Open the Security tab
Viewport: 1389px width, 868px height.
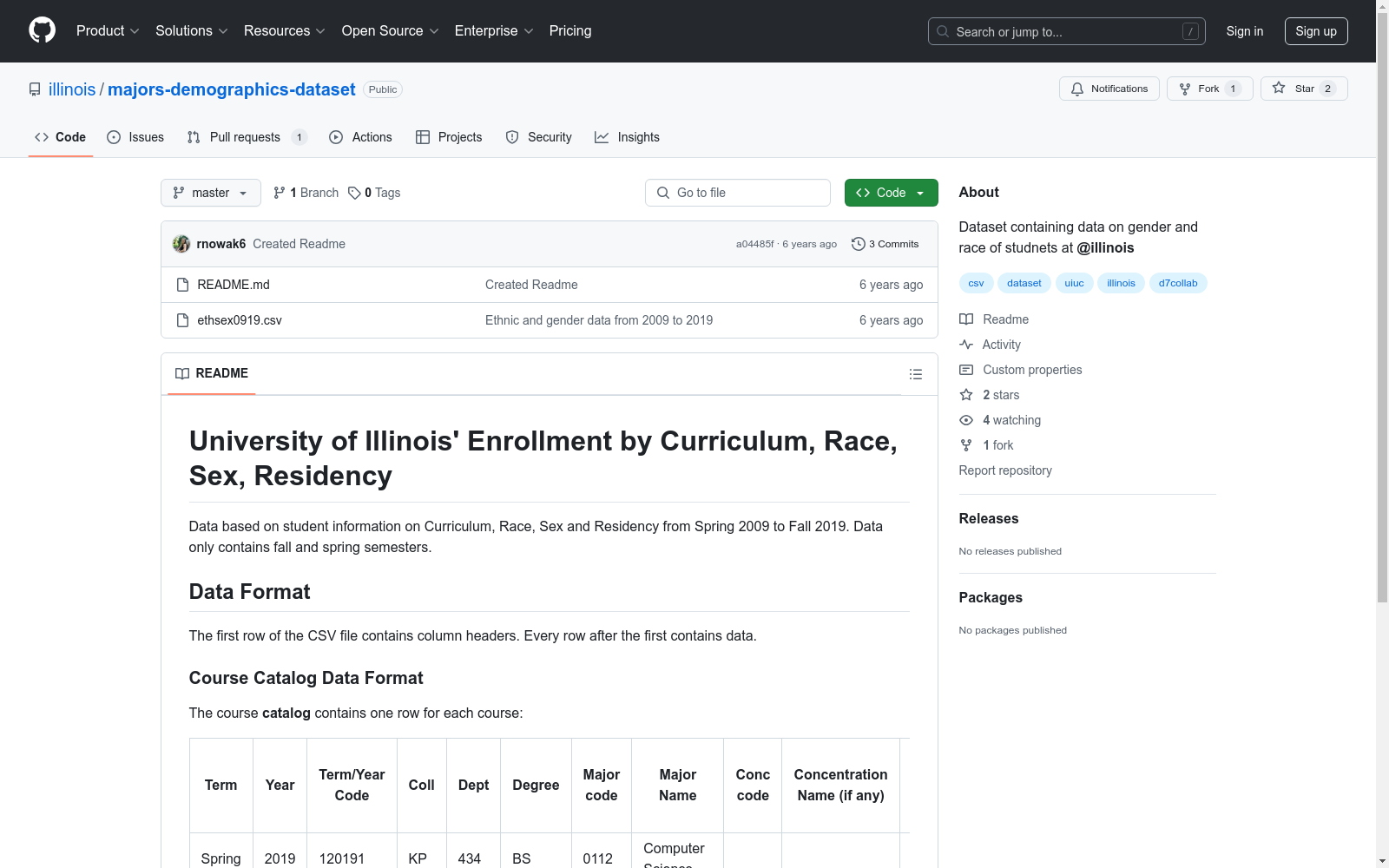pos(539,137)
